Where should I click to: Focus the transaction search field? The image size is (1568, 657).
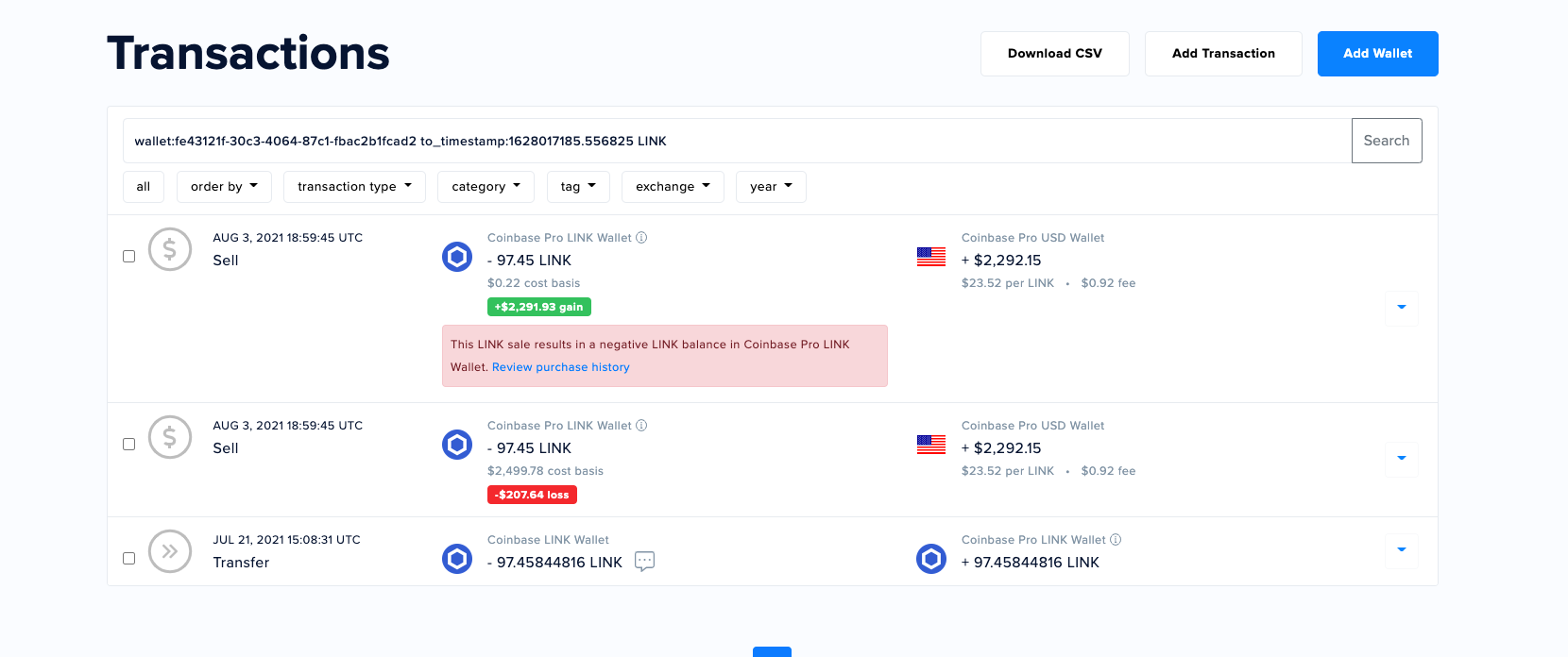coord(737,141)
